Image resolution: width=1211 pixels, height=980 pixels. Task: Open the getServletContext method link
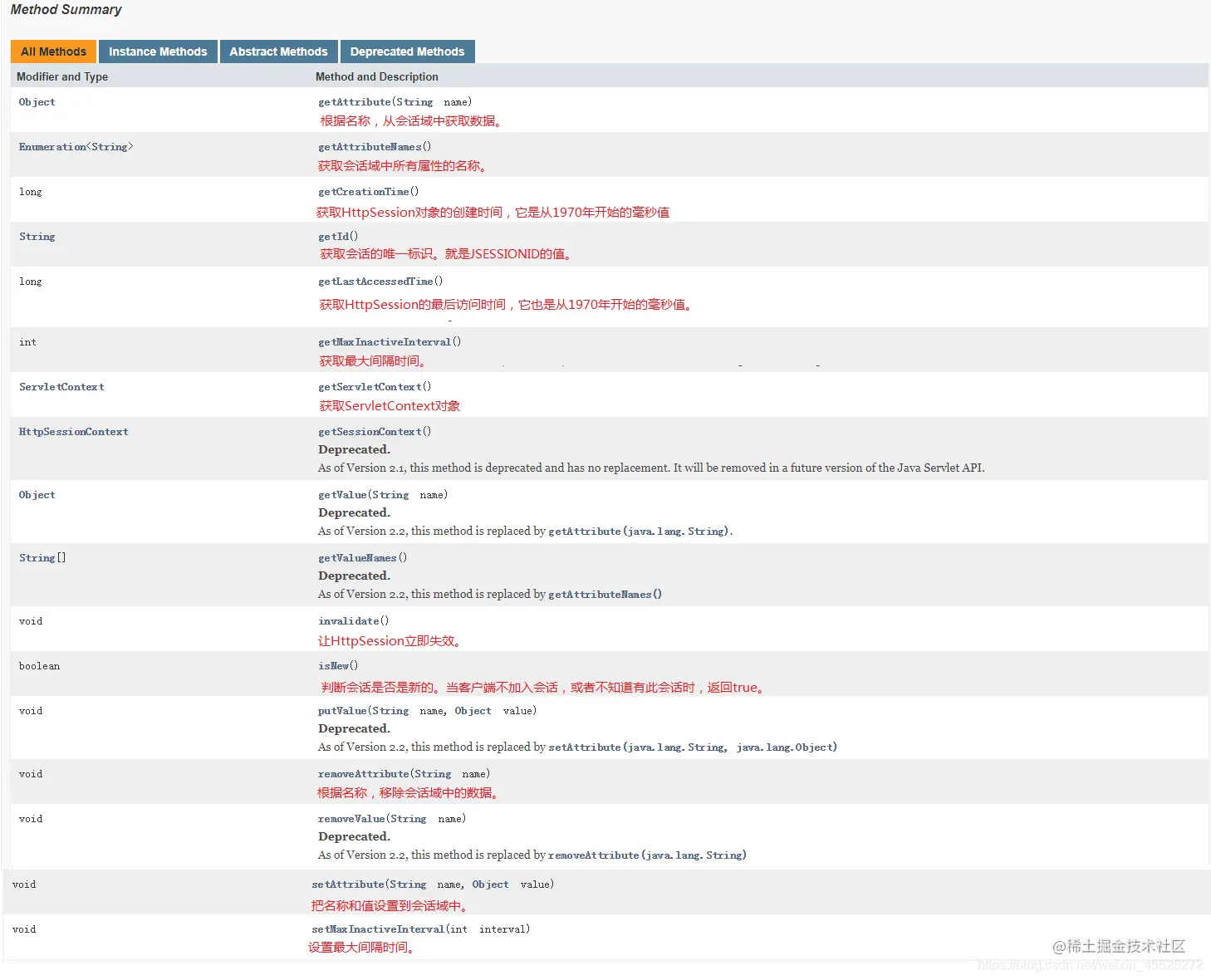pos(370,387)
